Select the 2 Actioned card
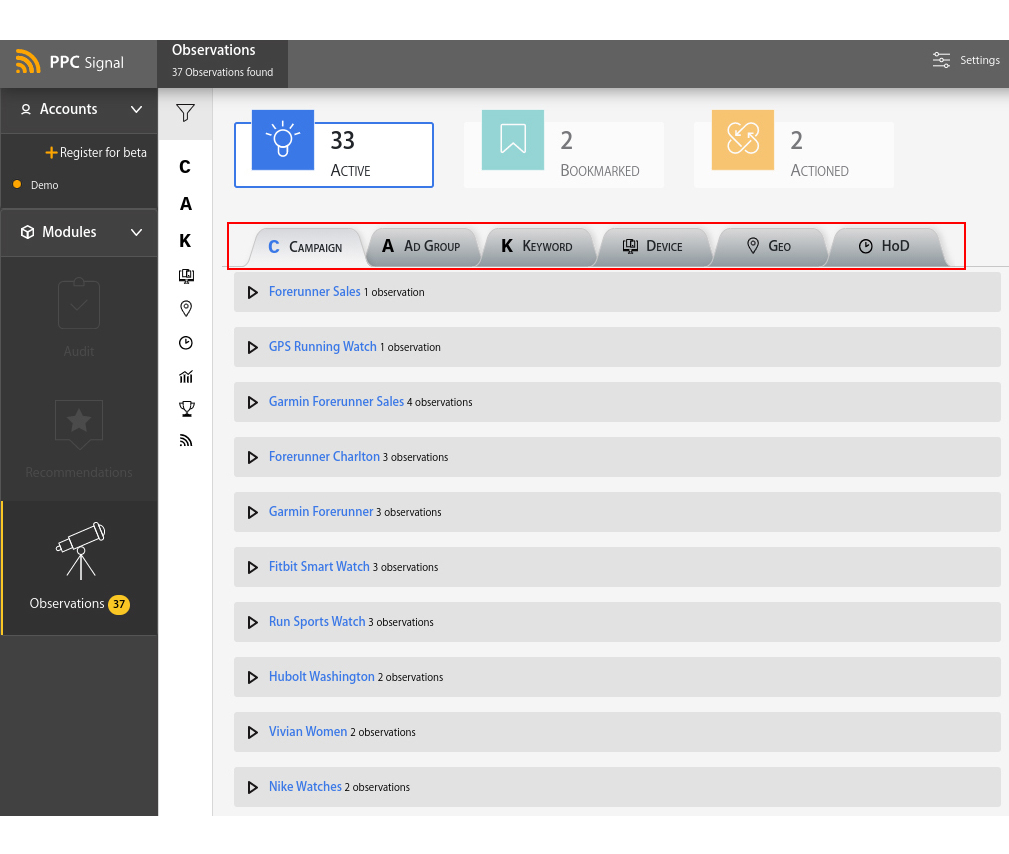The width and height of the screenshot is (1009, 854). pyautogui.click(x=793, y=155)
